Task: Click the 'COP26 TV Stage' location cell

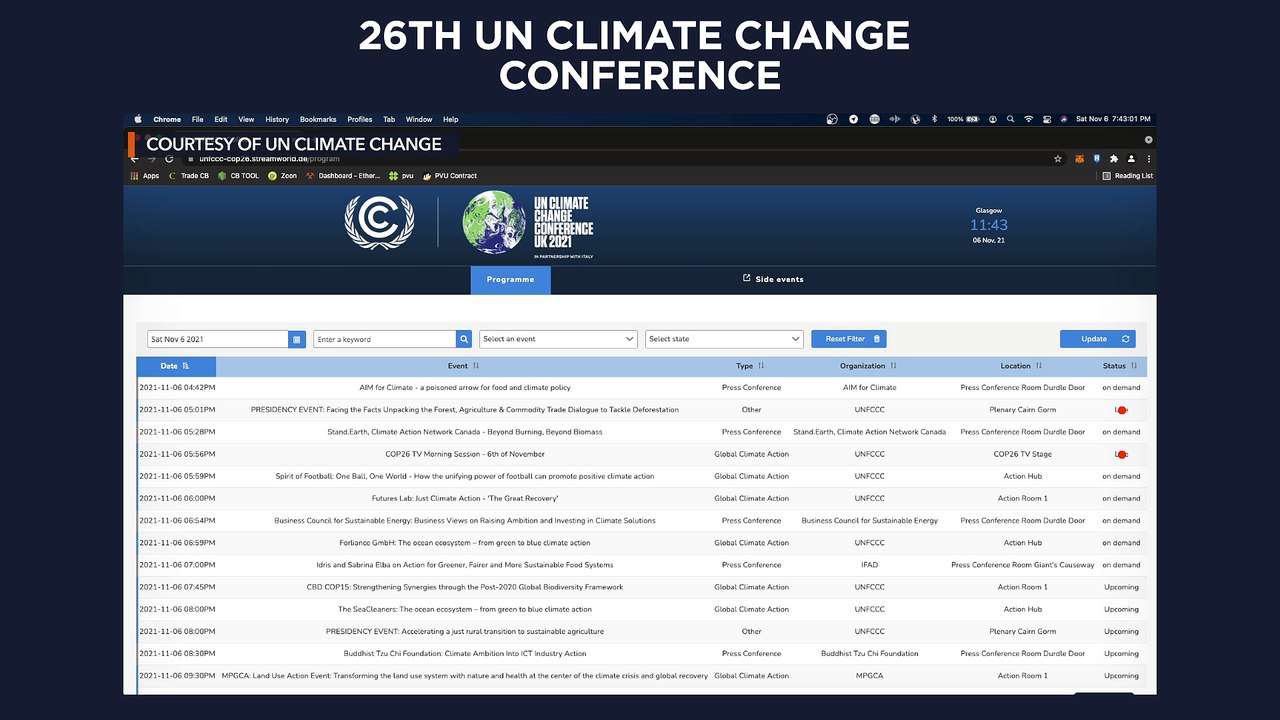Action: pos(1022,454)
